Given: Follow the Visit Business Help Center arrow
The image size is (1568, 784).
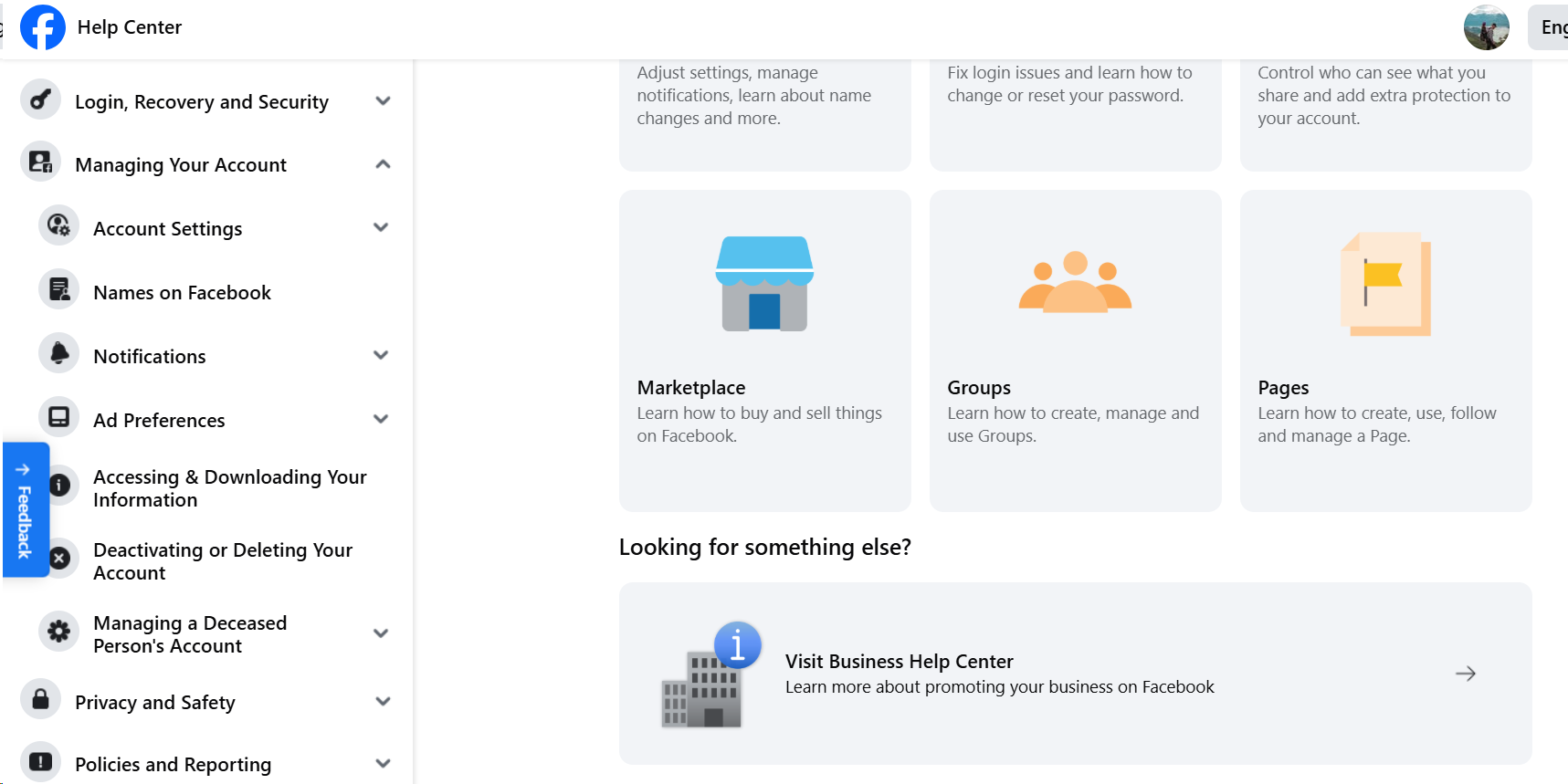Looking at the screenshot, I should click(1466, 674).
